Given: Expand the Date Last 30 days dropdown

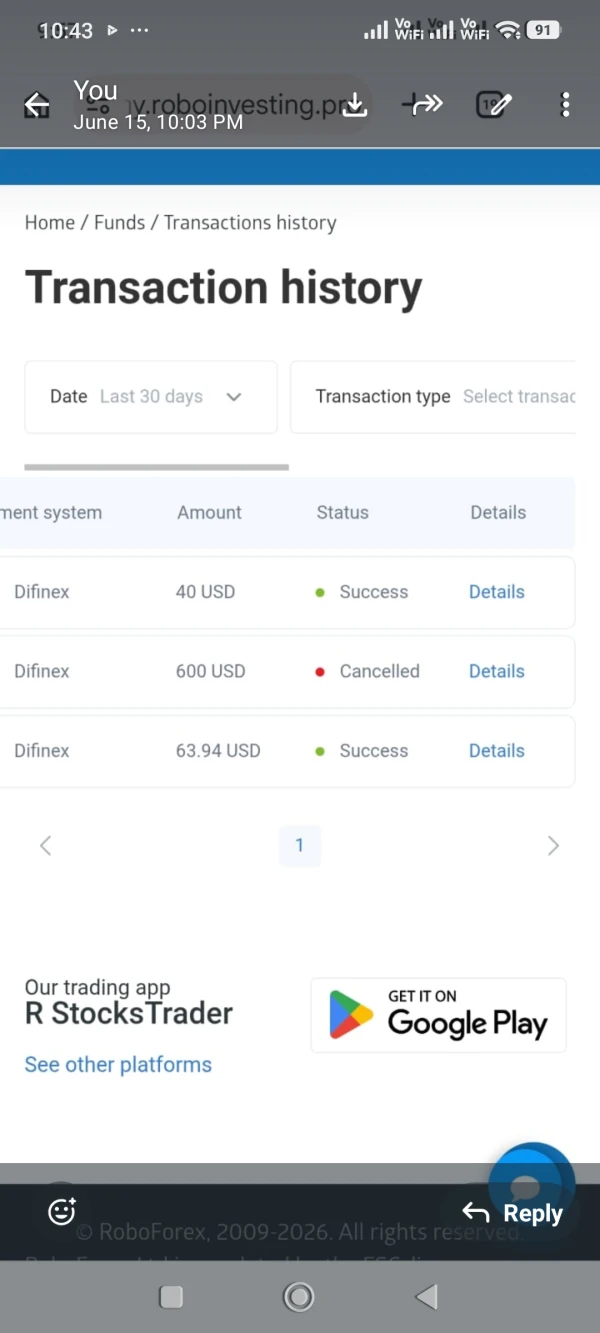Looking at the screenshot, I should 151,397.
